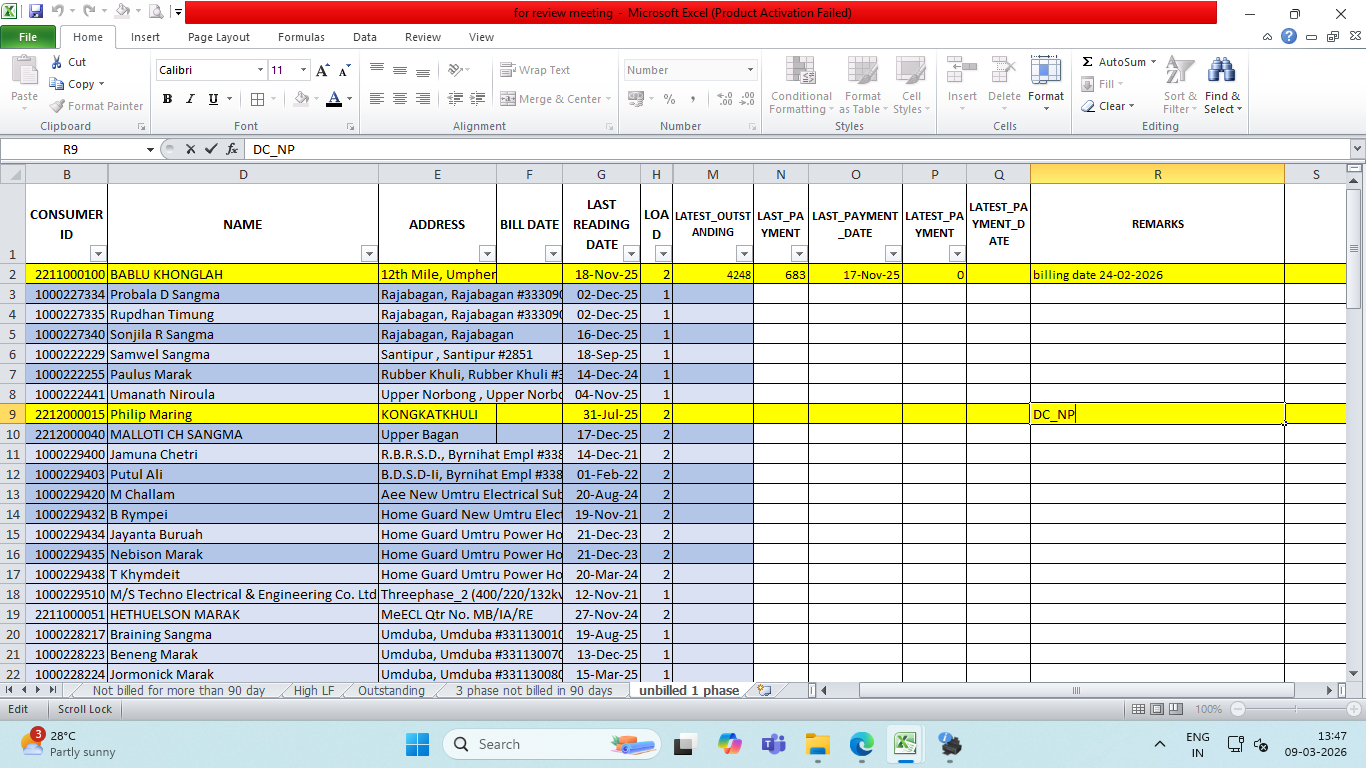The image size is (1366, 768).
Task: Open the font size dropdown
Action: pyautogui.click(x=304, y=70)
